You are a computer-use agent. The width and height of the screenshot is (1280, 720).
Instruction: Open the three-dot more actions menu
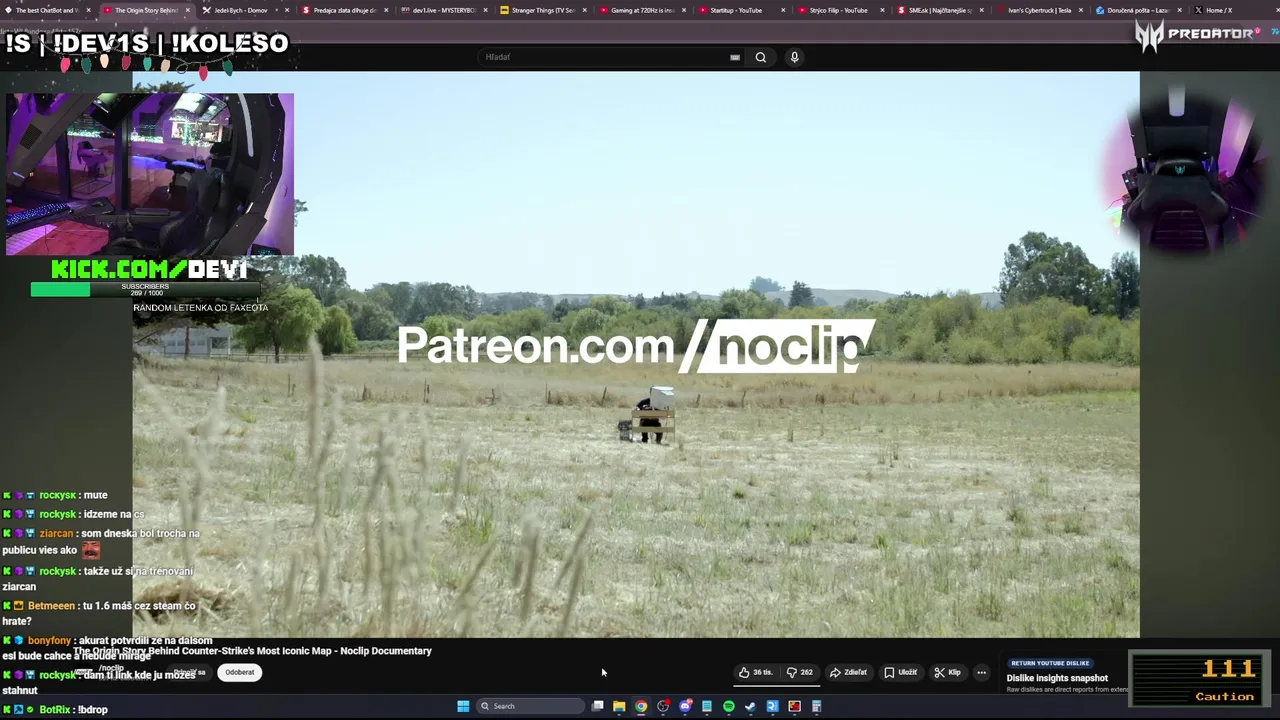[981, 672]
